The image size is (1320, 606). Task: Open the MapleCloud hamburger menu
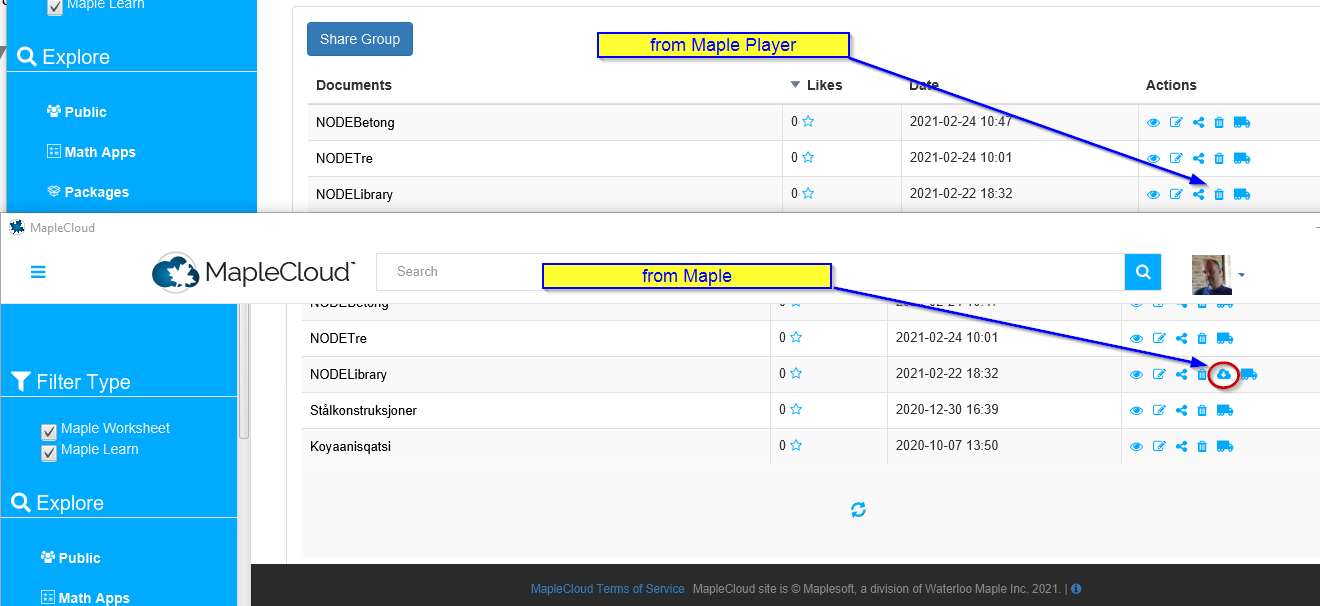(x=38, y=271)
